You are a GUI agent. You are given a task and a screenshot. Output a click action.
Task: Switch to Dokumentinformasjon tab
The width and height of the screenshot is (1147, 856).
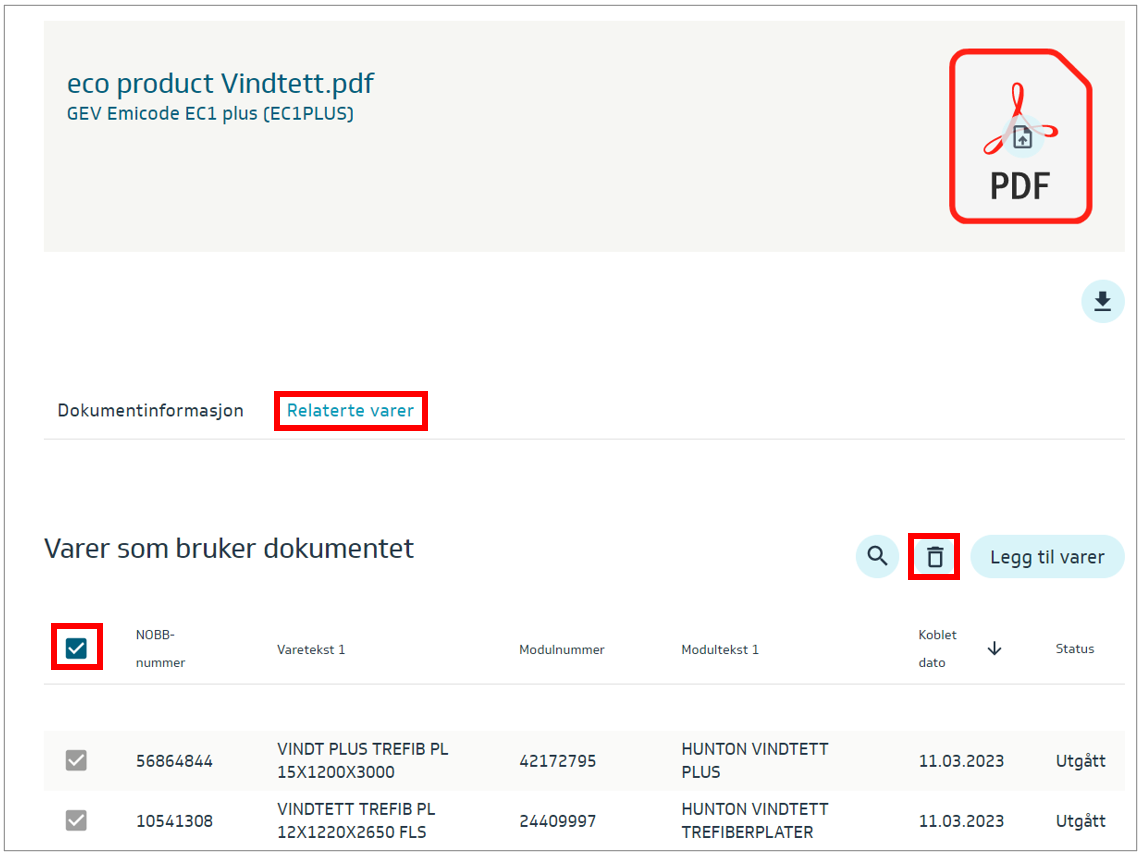pyautogui.click(x=150, y=411)
